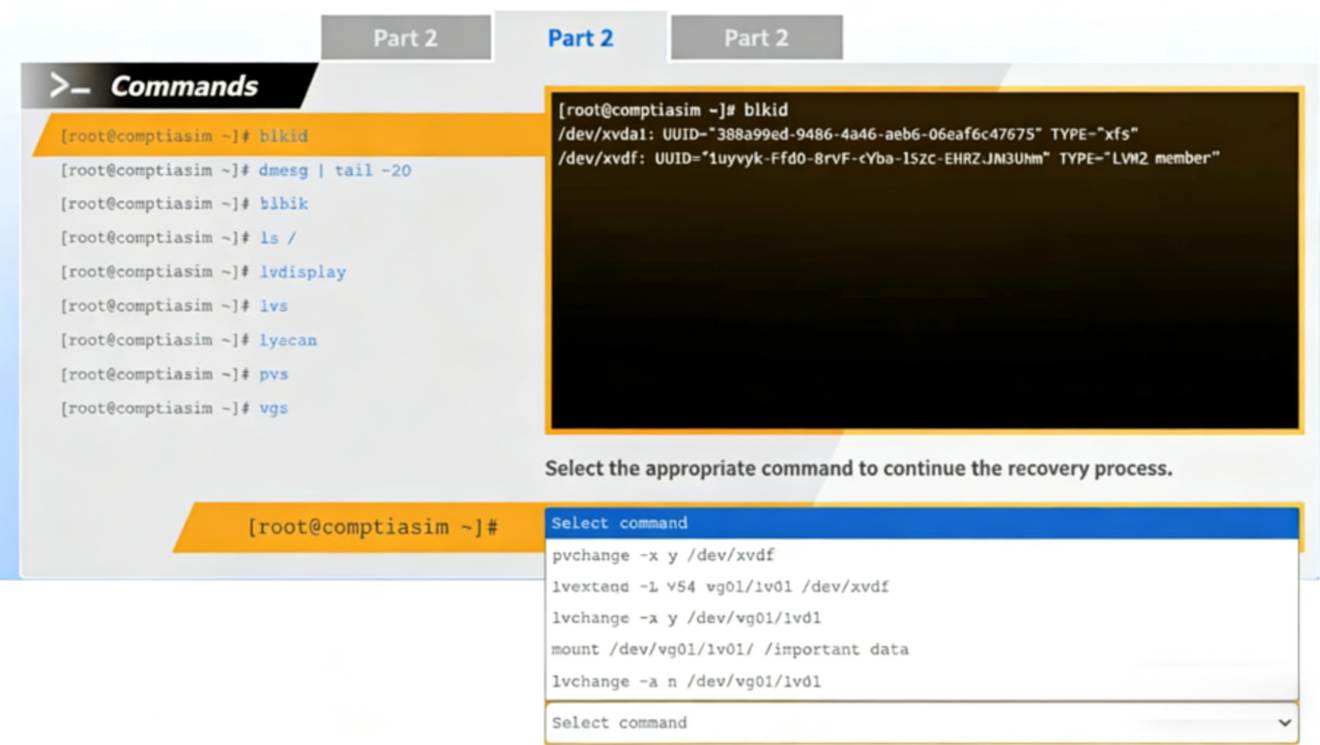Select the blkid command in the Commands list
Viewport: 1320px width, 745px height.
click(x=184, y=135)
